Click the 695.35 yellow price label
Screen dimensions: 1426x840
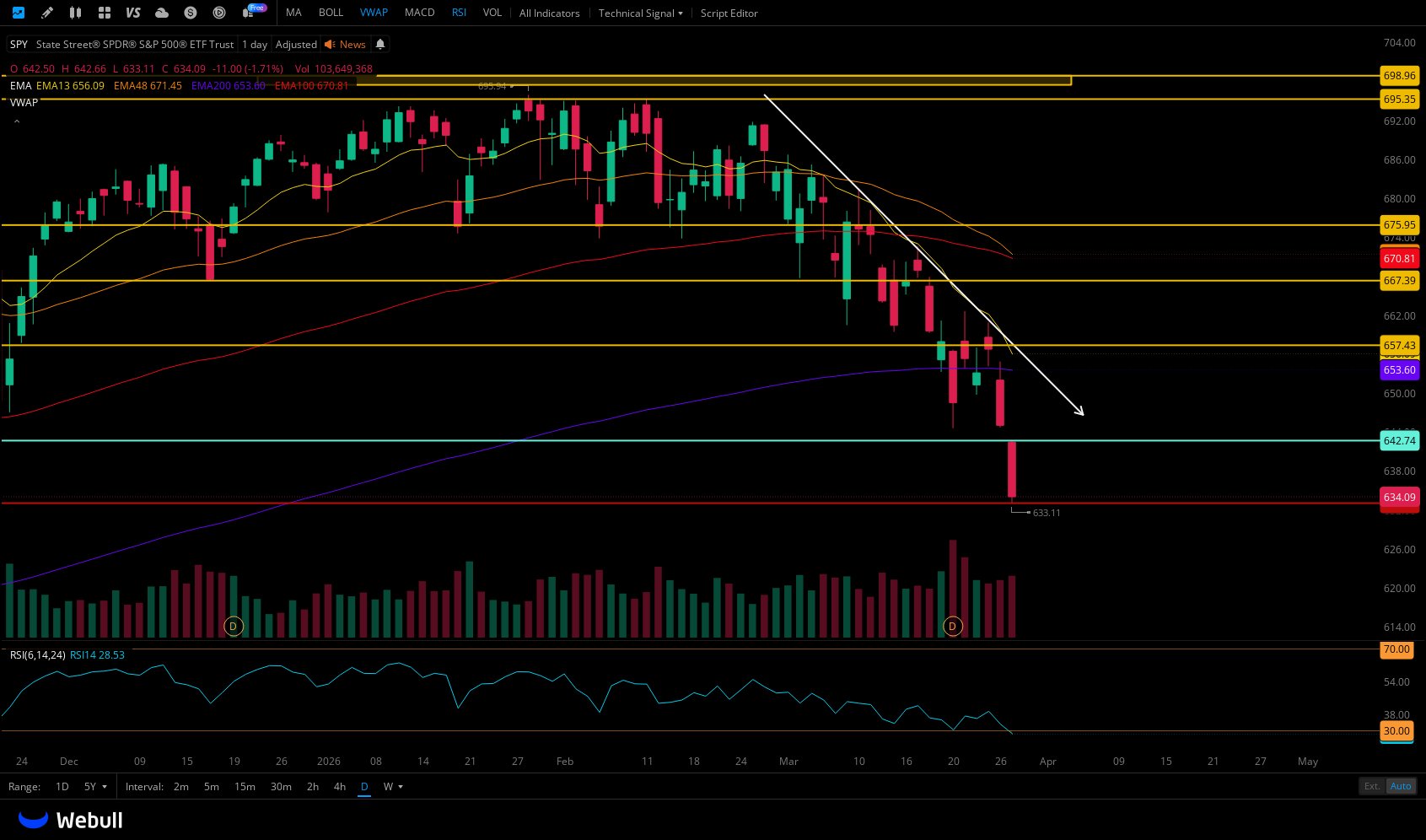click(1399, 99)
